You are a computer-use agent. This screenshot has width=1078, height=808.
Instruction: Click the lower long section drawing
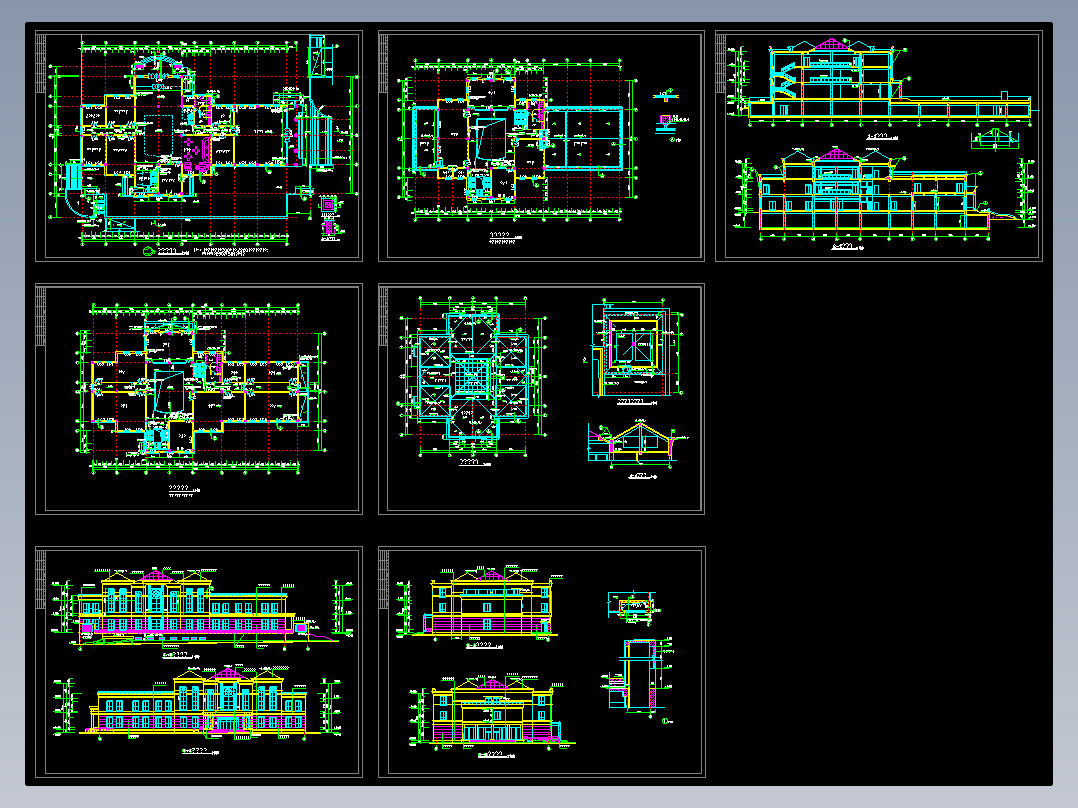[883, 195]
